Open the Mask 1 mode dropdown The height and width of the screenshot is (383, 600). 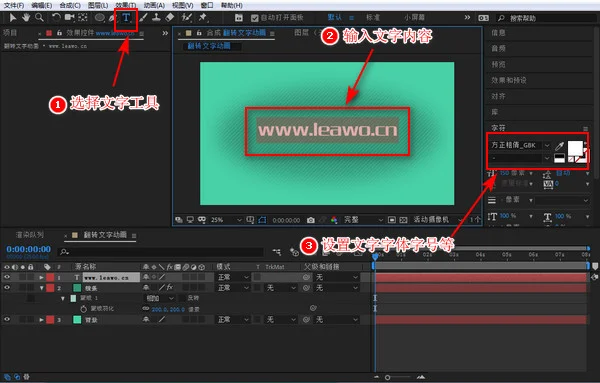click(x=160, y=298)
